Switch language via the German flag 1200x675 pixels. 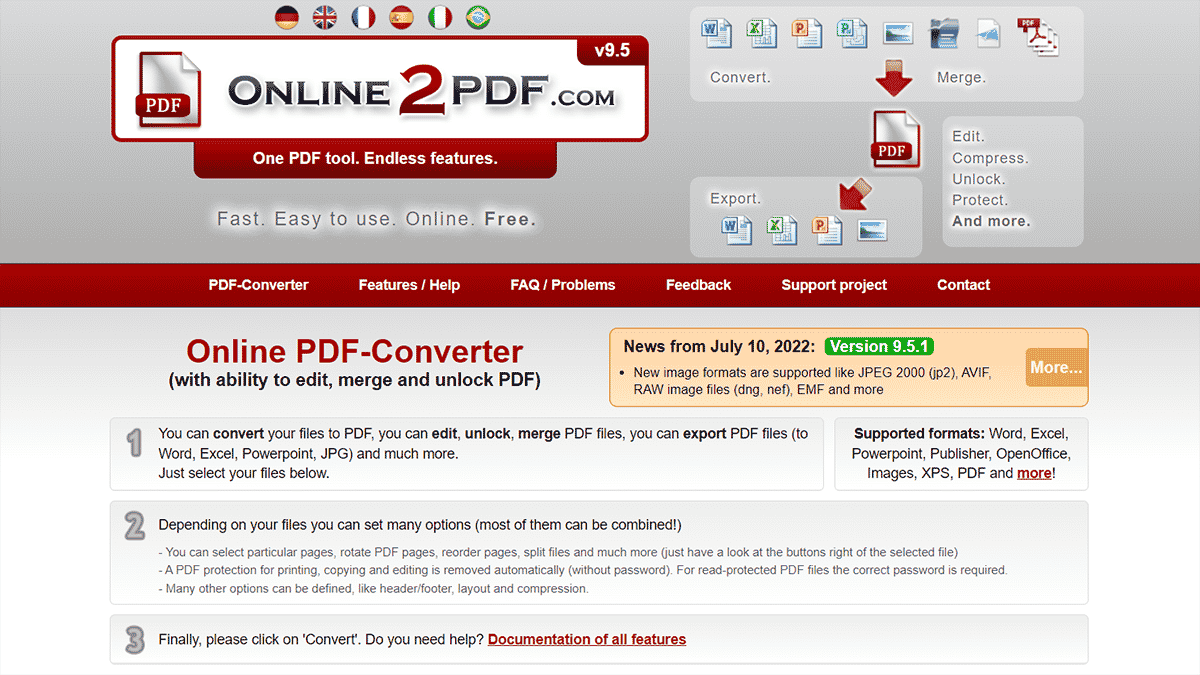[286, 17]
